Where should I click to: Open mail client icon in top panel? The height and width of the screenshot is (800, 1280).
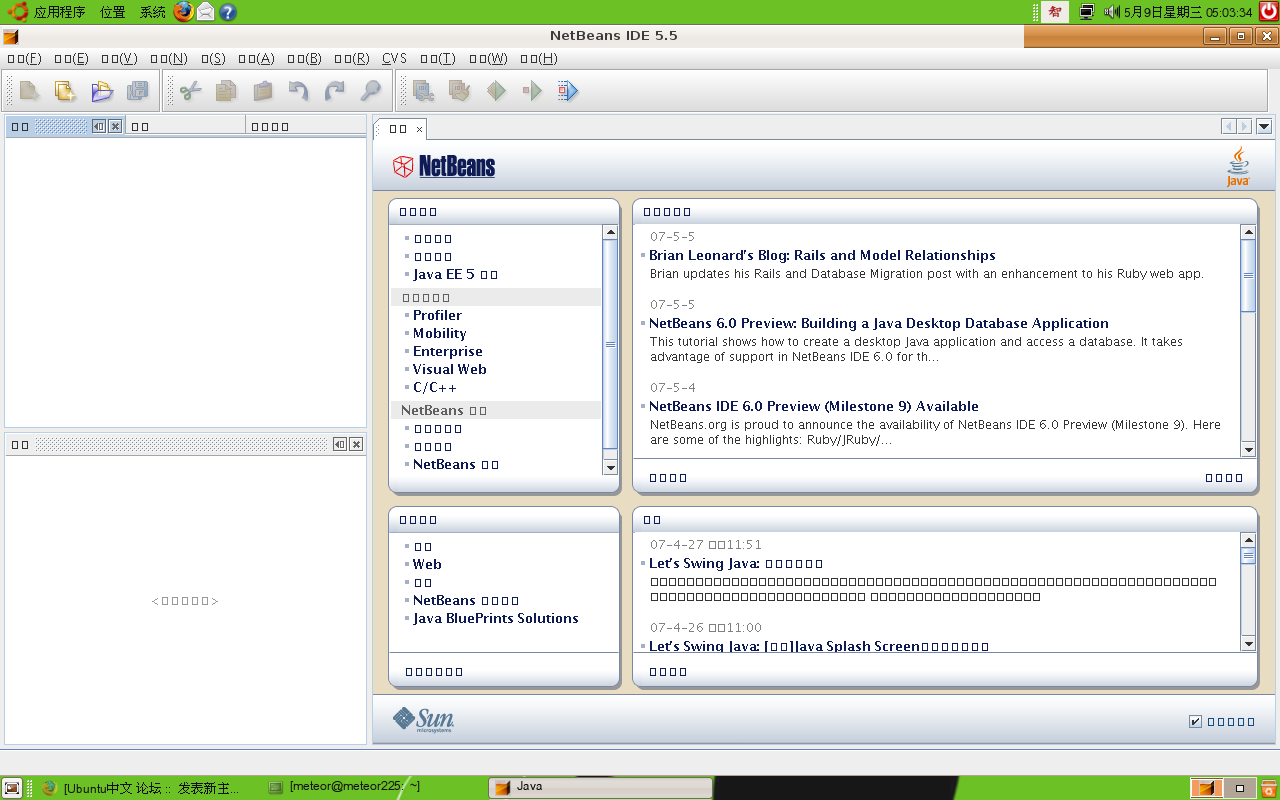(206, 12)
